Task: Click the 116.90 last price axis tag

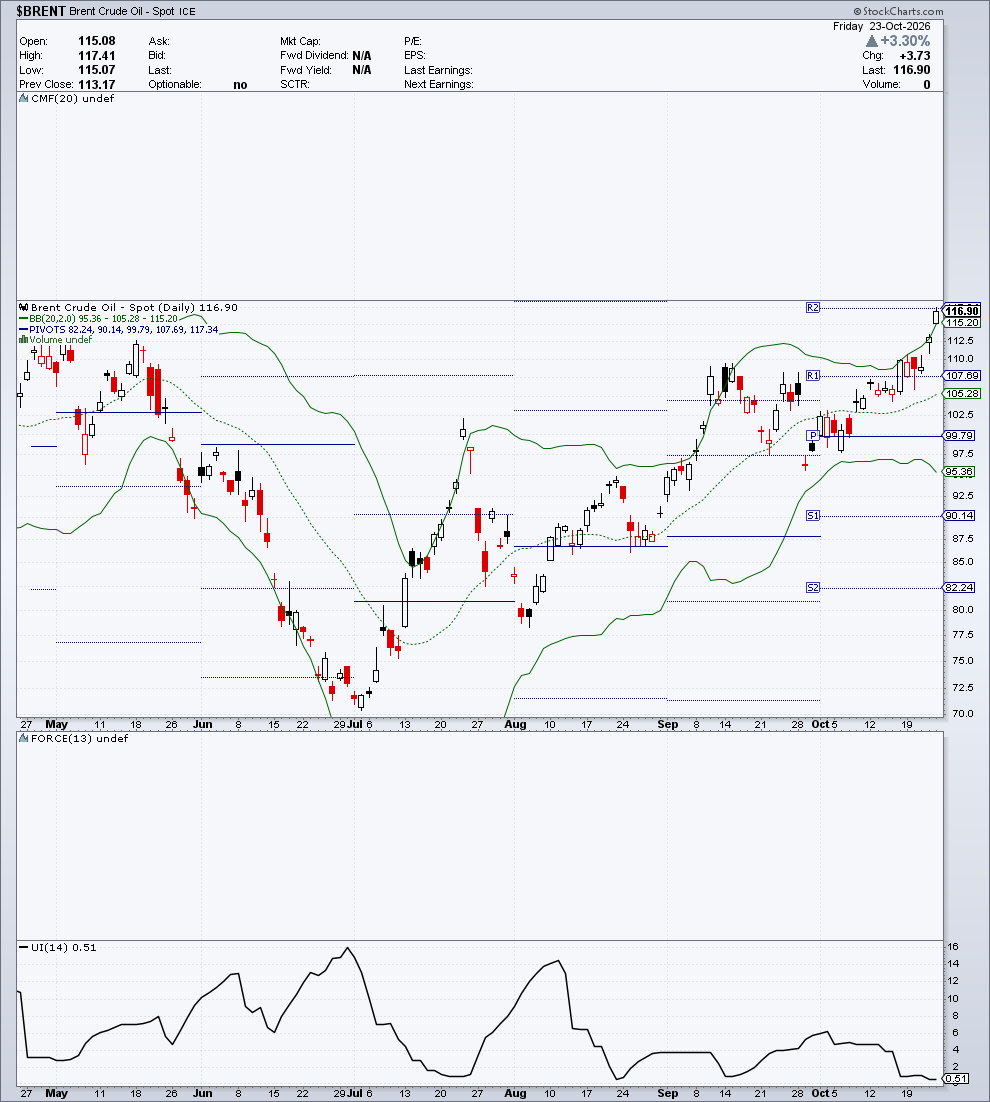Action: (x=962, y=311)
